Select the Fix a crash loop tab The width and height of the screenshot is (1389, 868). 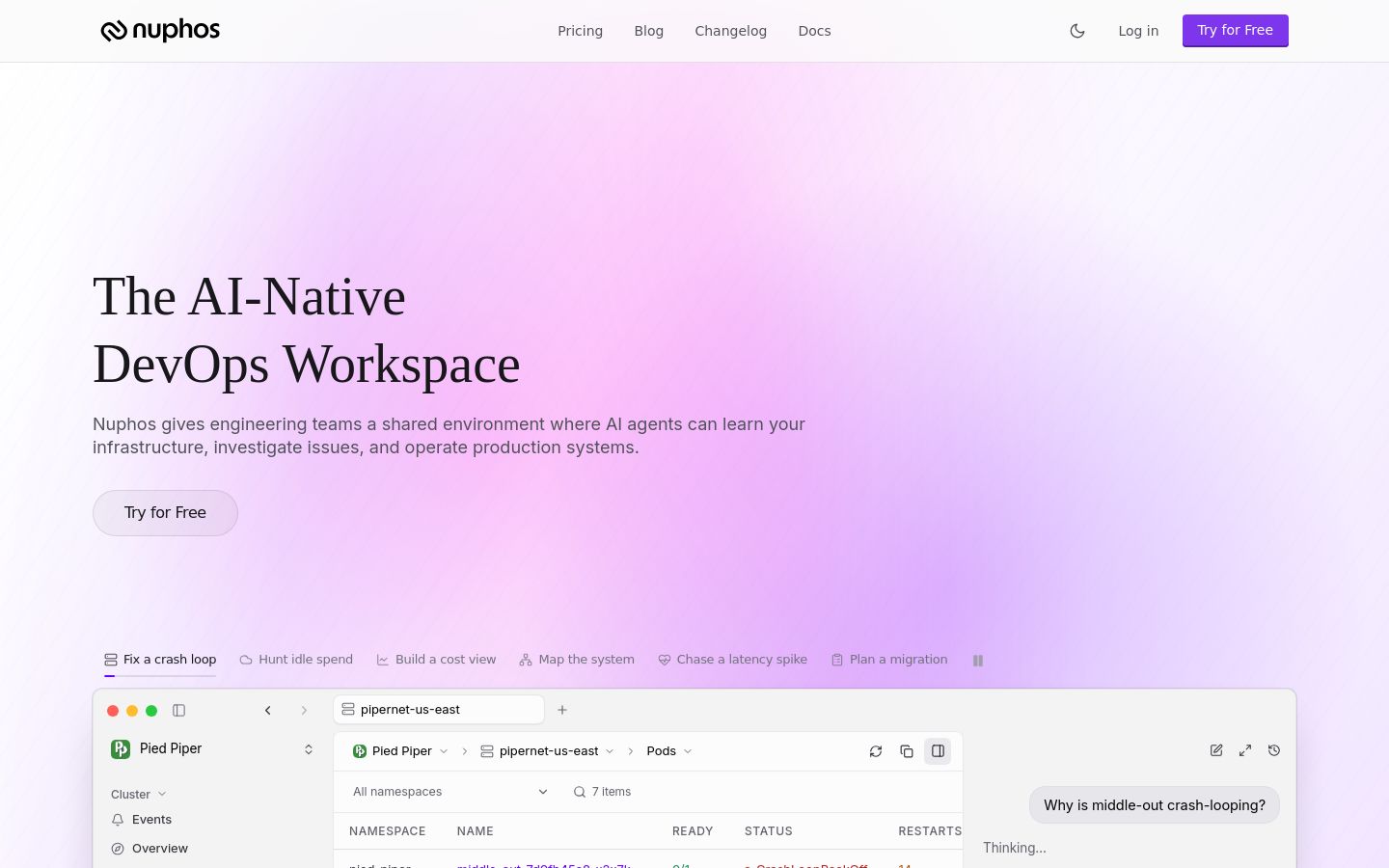coord(160,660)
